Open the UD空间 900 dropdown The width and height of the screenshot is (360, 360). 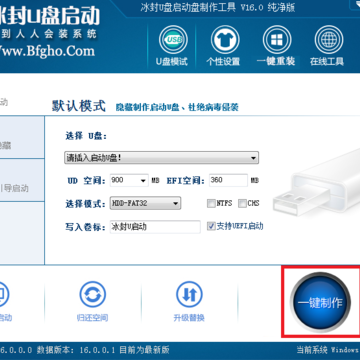click(x=129, y=181)
